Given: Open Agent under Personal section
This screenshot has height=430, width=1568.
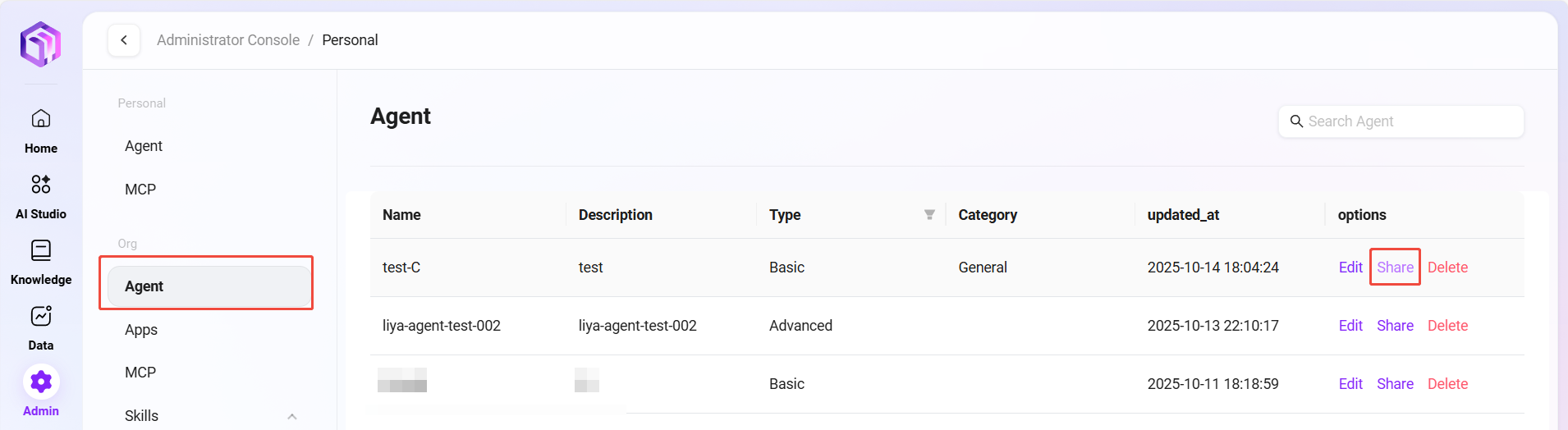Looking at the screenshot, I should point(144,146).
